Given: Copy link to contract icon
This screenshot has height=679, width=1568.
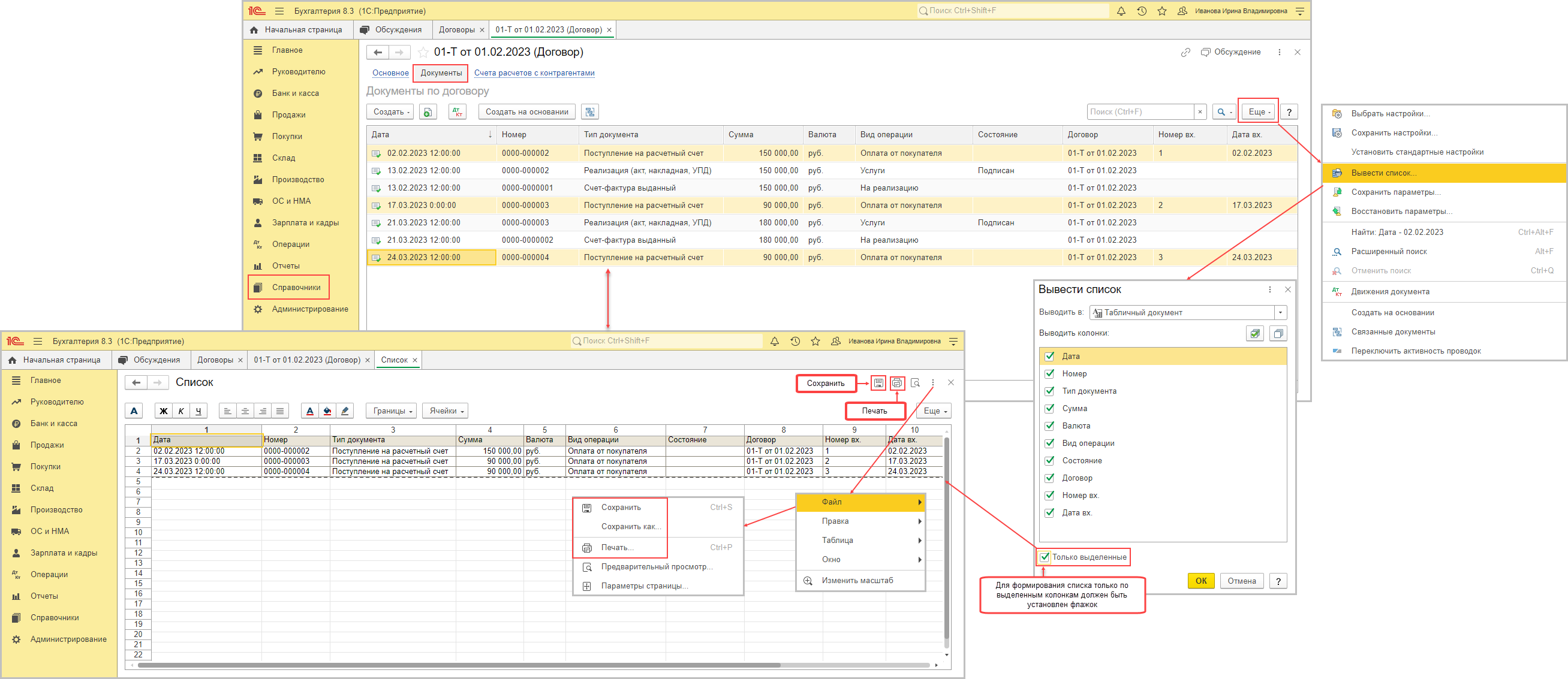Looking at the screenshot, I should [1185, 52].
